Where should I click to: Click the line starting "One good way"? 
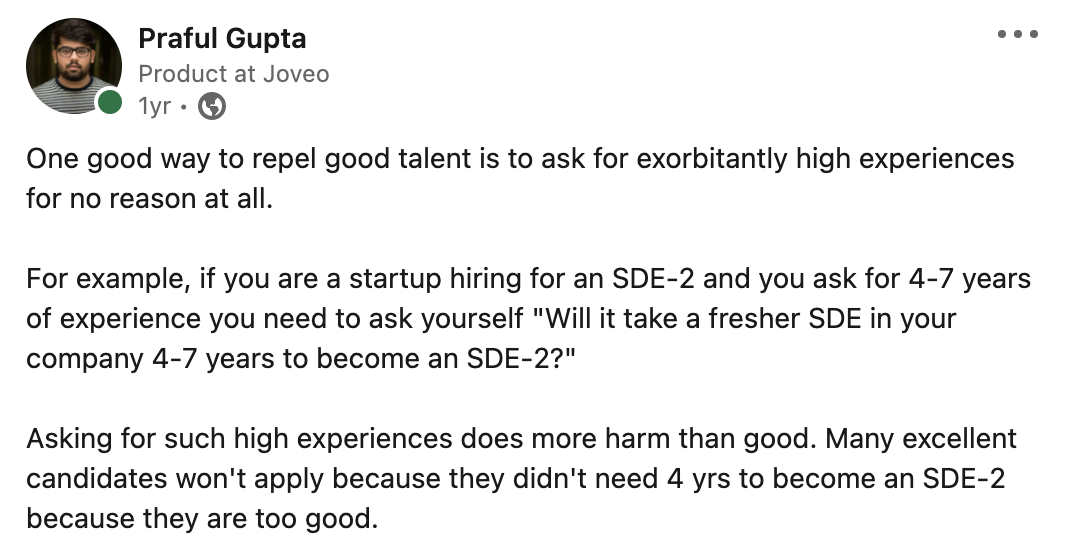point(520,159)
